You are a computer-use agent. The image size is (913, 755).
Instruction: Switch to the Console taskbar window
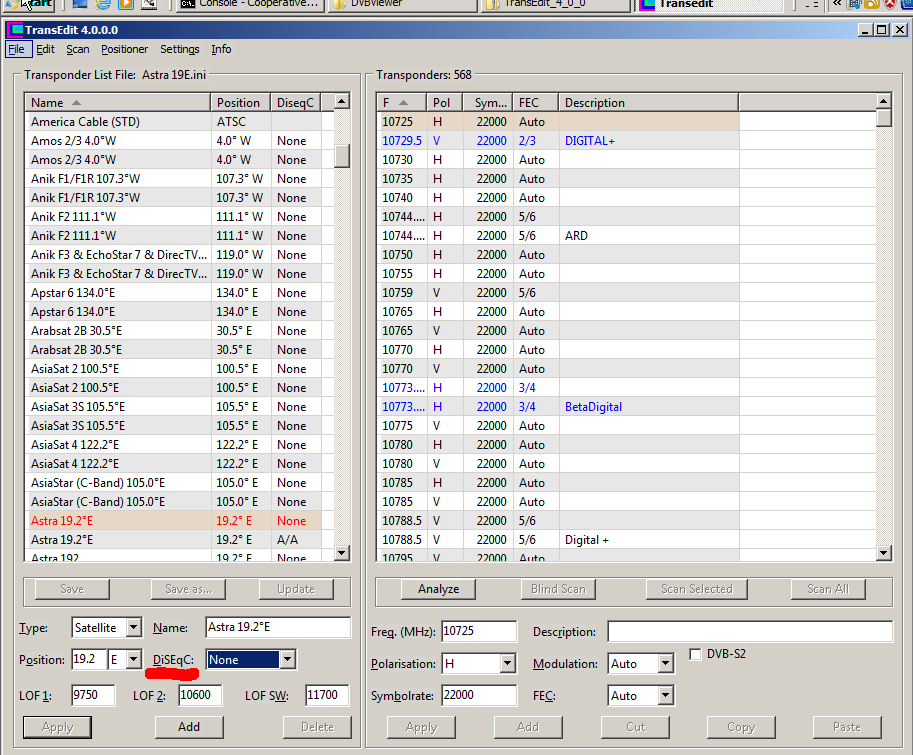[x=248, y=5]
